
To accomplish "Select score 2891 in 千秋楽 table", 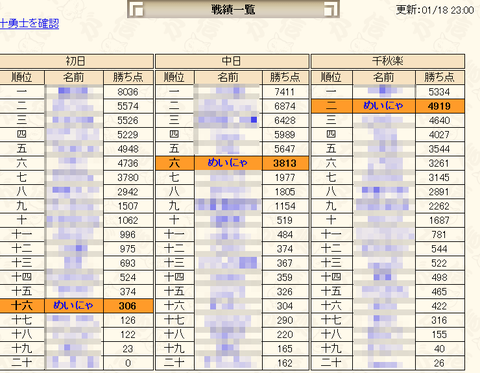I will [439, 192].
